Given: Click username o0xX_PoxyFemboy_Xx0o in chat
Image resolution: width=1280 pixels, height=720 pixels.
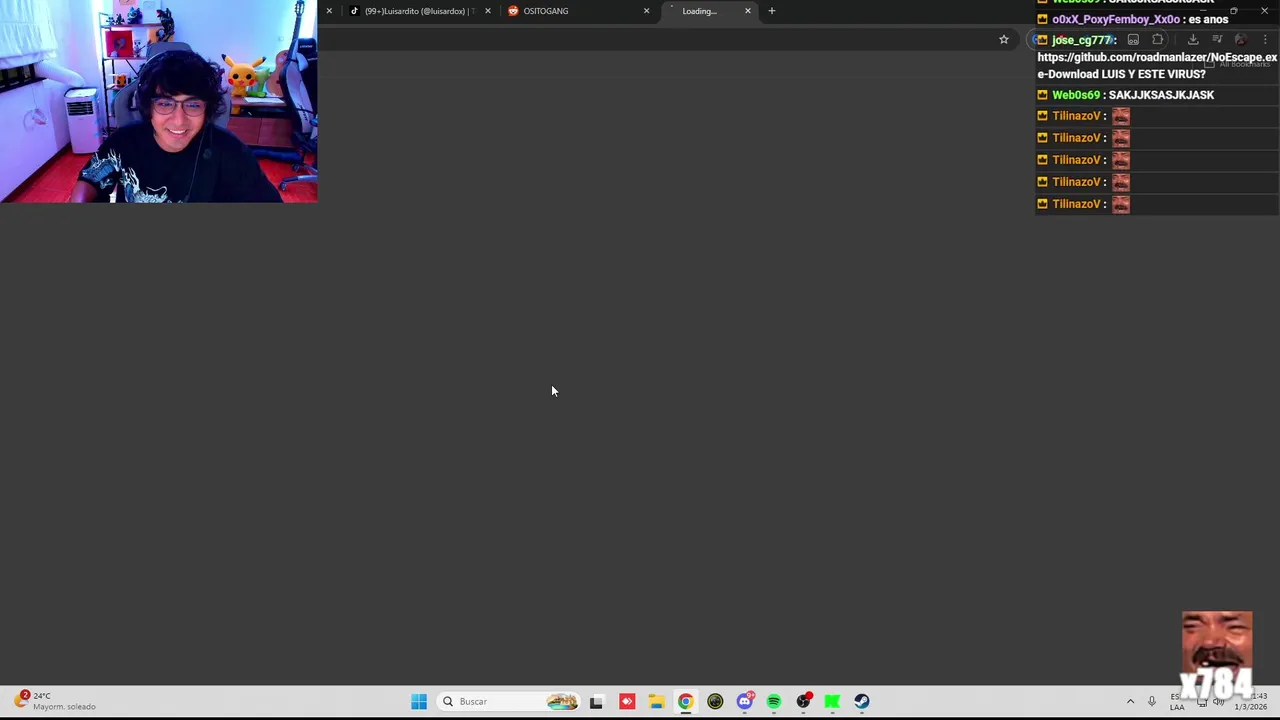Looking at the screenshot, I should pos(1116,19).
